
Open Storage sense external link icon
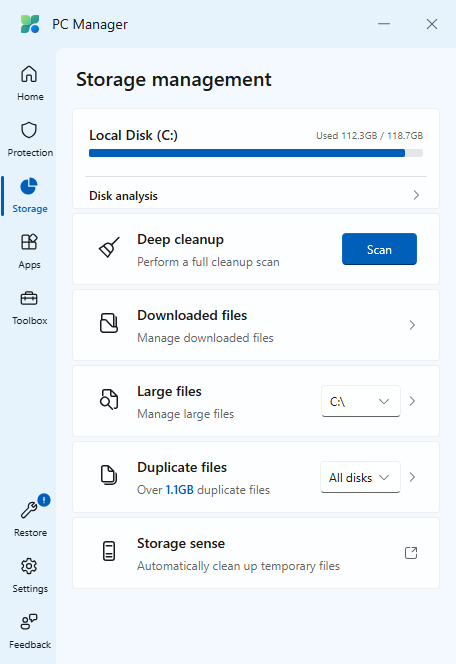[411, 553]
